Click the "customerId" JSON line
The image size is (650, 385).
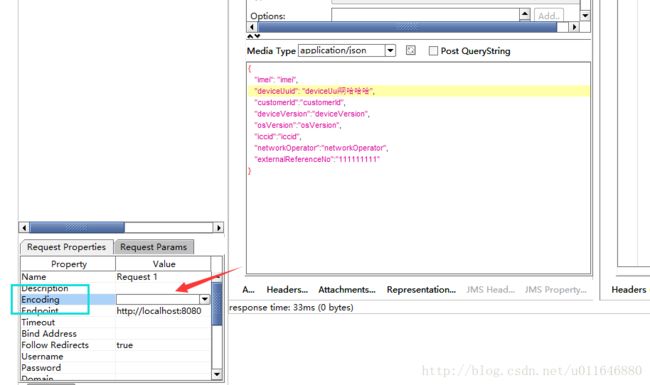299,102
